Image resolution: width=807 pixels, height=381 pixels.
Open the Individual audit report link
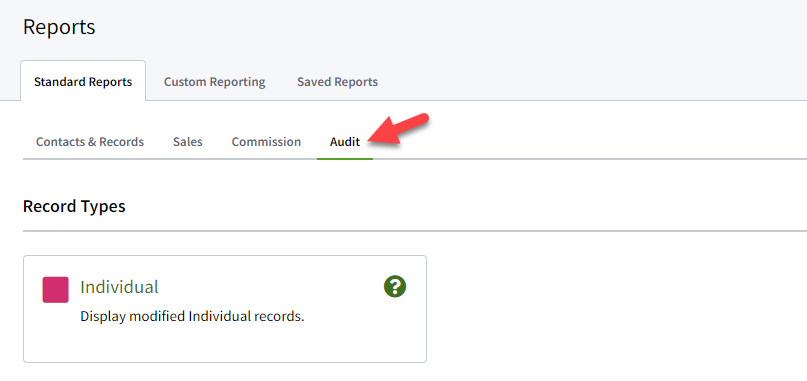point(119,287)
